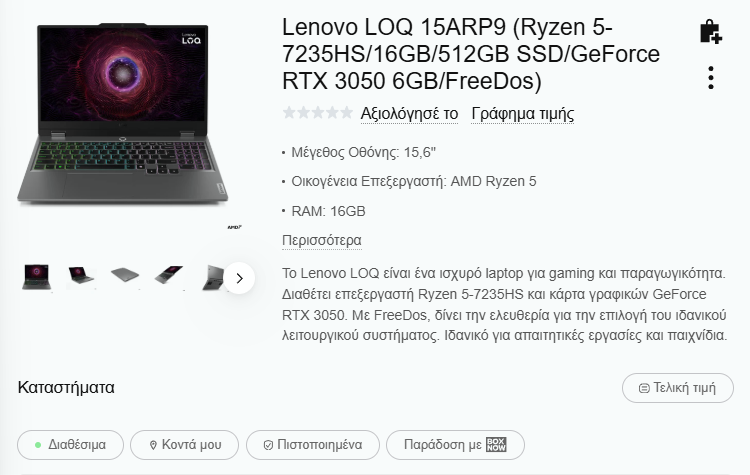Image resolution: width=750 pixels, height=475 pixels.
Task: Click the BOX NOW logo icon
Action: [496, 444]
